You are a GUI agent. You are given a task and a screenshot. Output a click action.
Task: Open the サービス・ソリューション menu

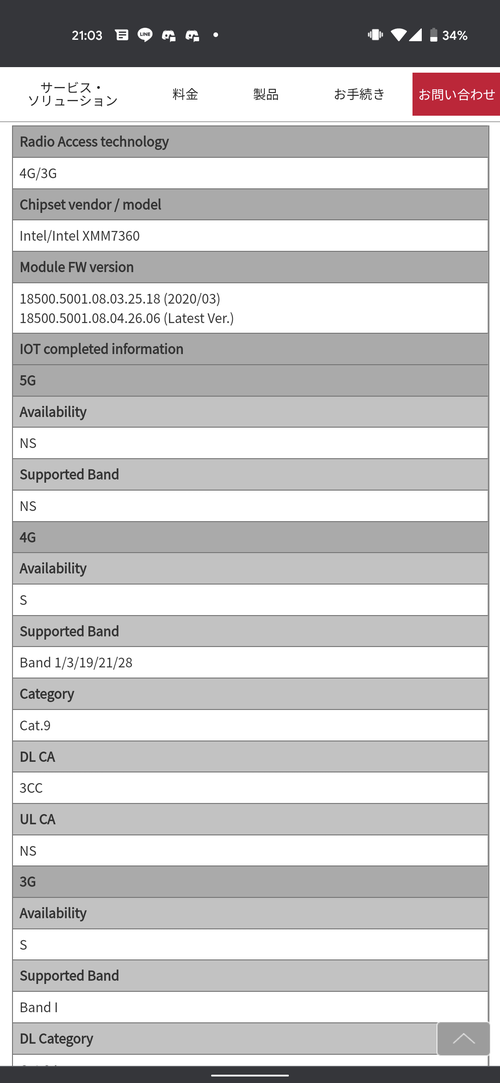73,95
